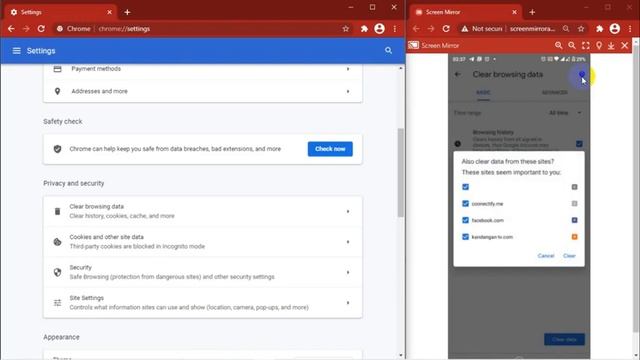Tap Cancel in the clear sites dialog
Screen dimensions: 640x360
coord(546,256)
